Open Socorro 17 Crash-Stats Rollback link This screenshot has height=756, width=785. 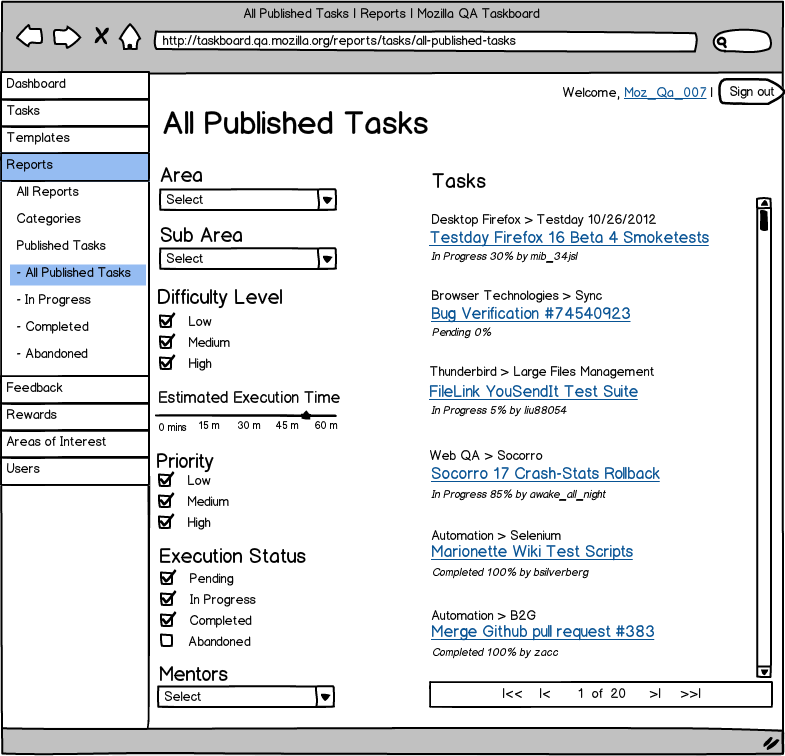pos(545,474)
